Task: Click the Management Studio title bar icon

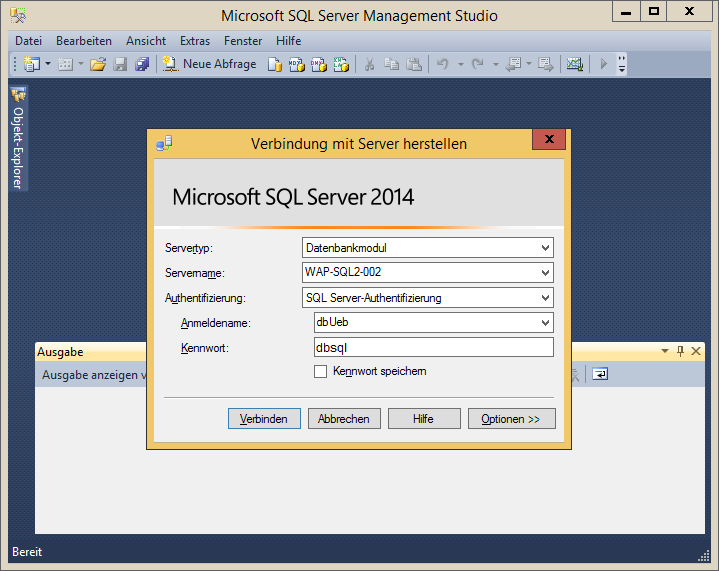Action: coord(18,16)
